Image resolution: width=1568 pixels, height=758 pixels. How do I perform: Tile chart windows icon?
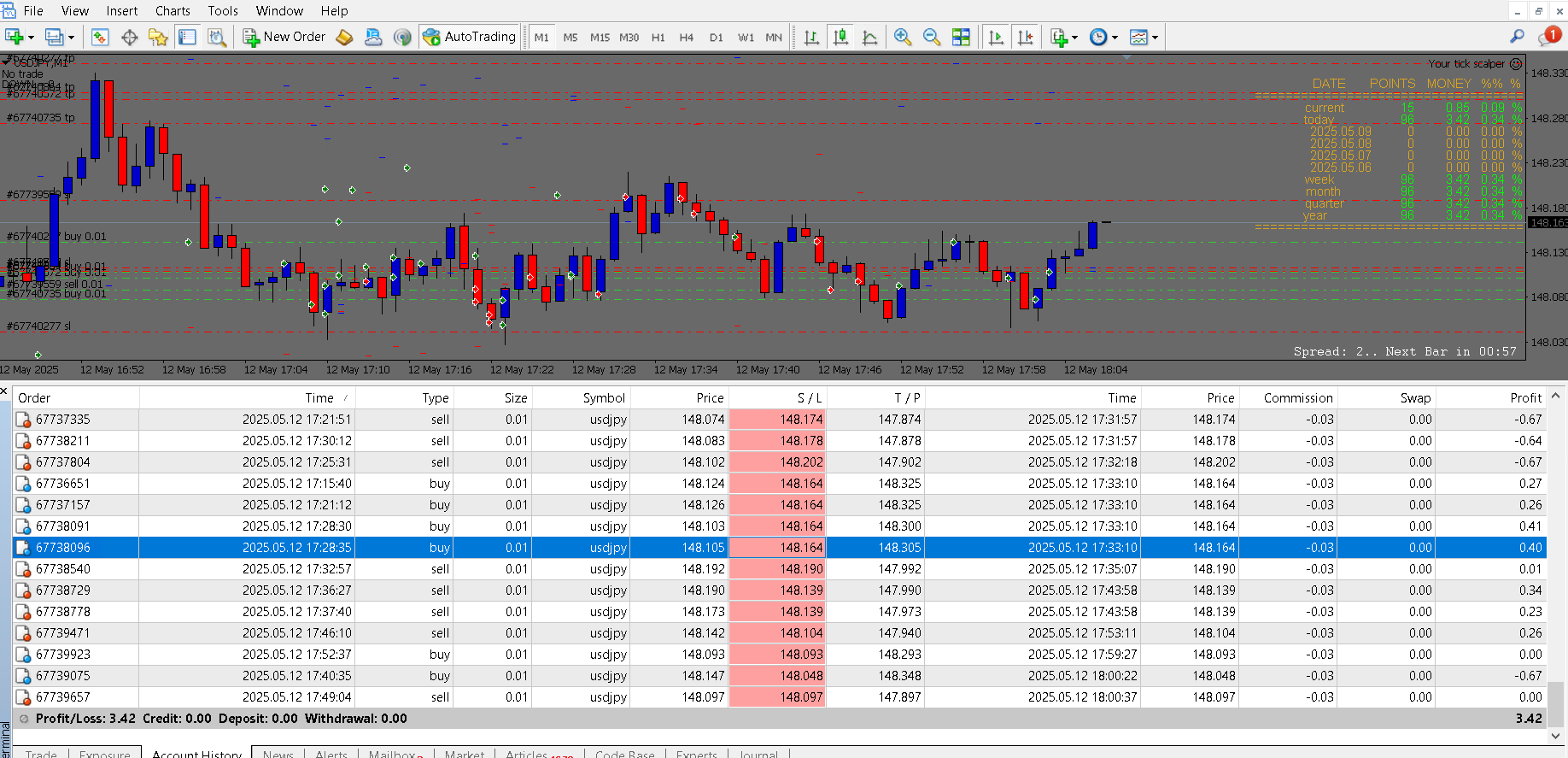click(961, 37)
